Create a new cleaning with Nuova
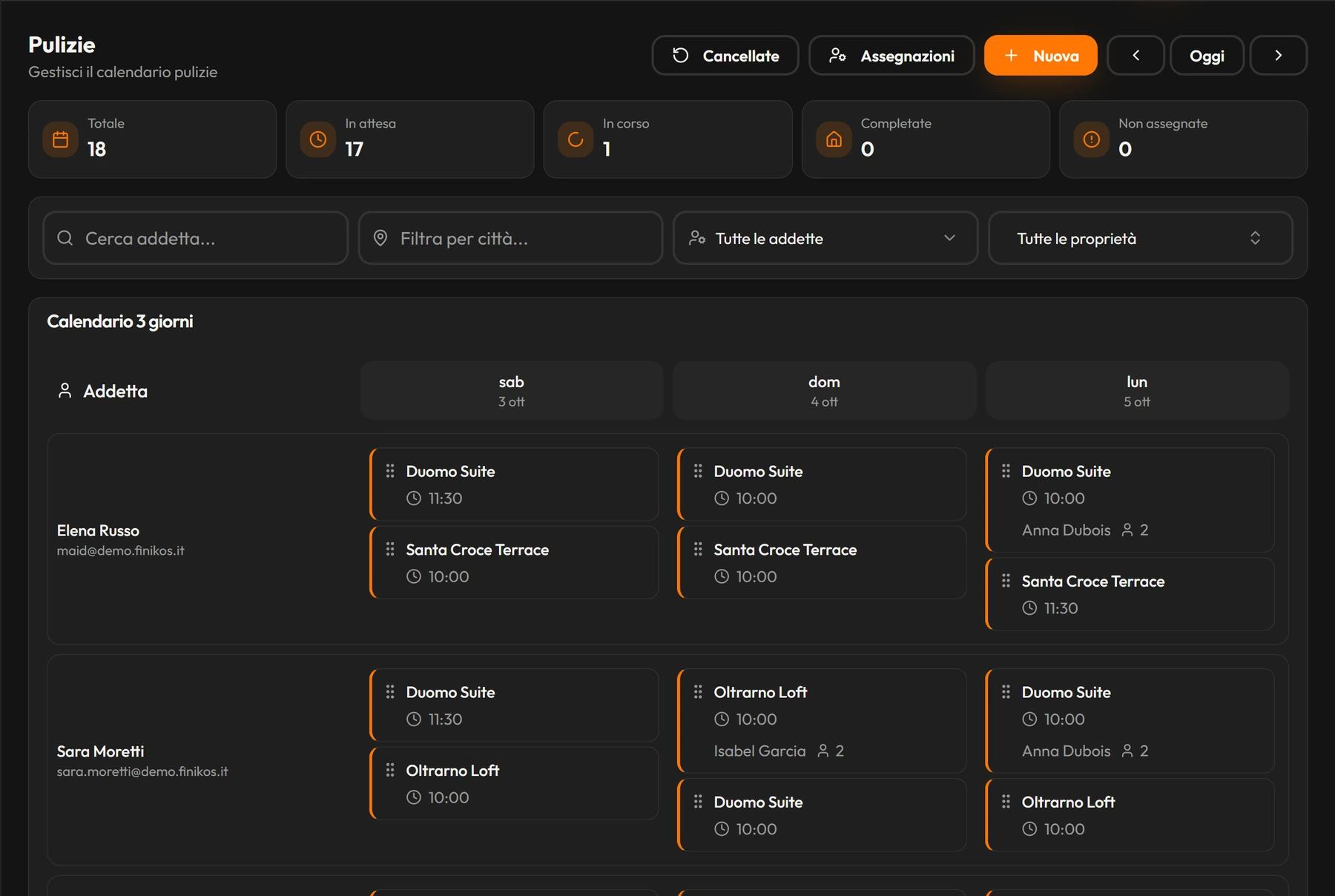This screenshot has width=1335, height=896. pos(1041,56)
